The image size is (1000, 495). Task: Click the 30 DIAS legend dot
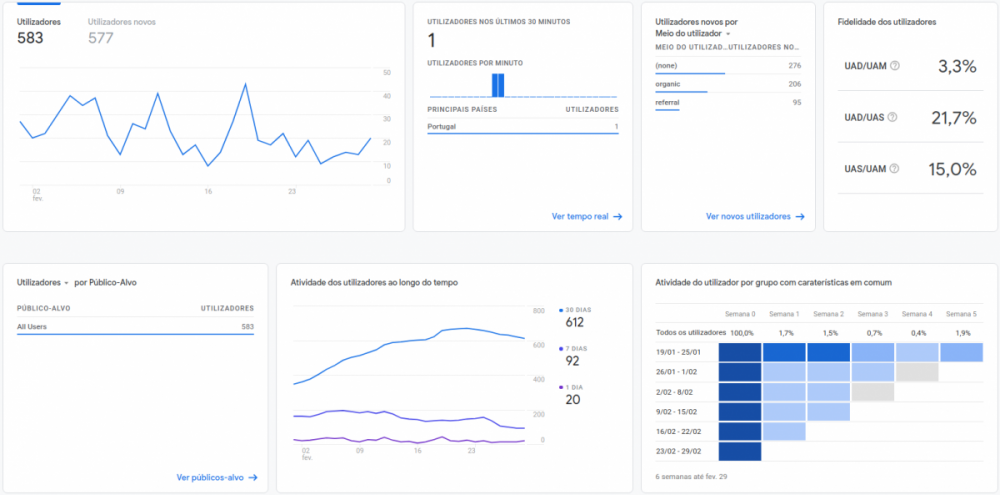[x=562, y=310]
